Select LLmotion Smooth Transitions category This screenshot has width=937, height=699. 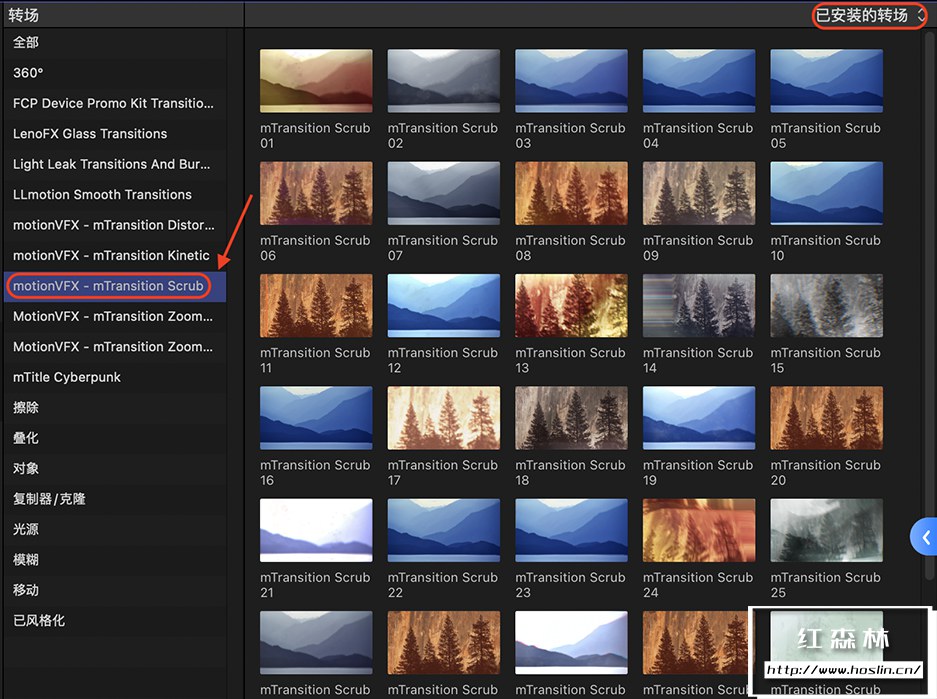point(115,195)
